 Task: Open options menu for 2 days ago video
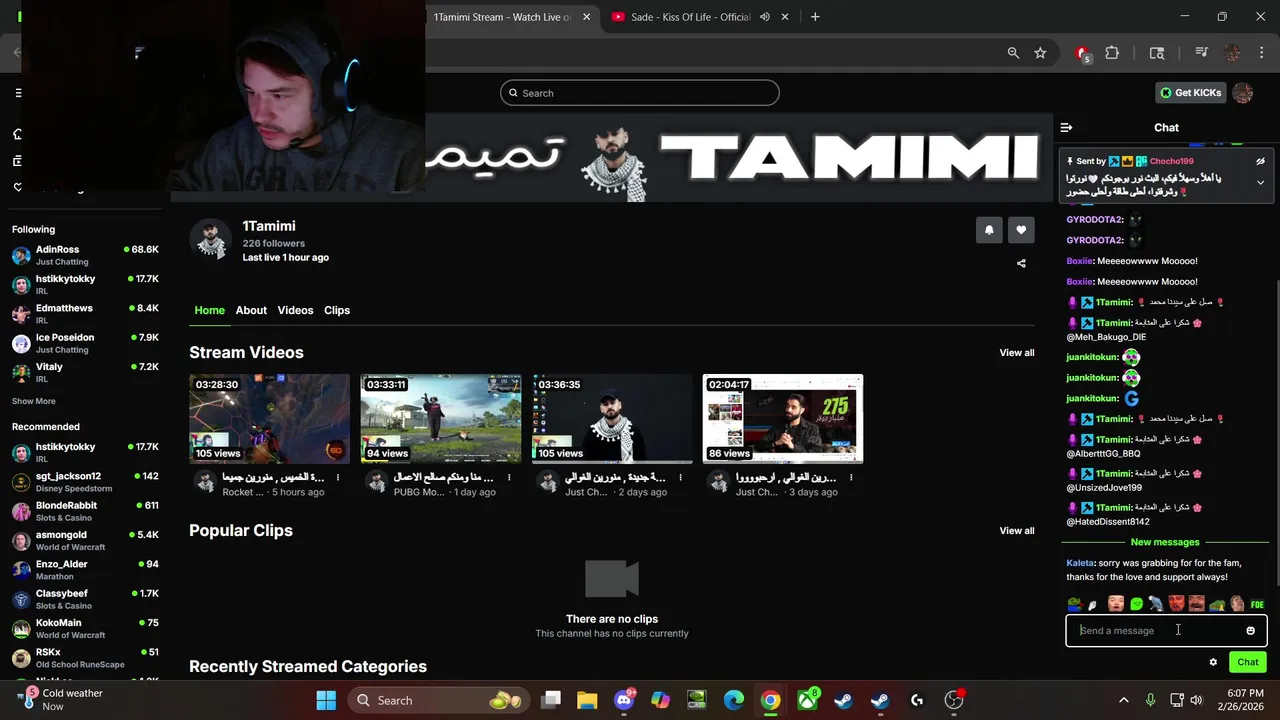point(680,478)
